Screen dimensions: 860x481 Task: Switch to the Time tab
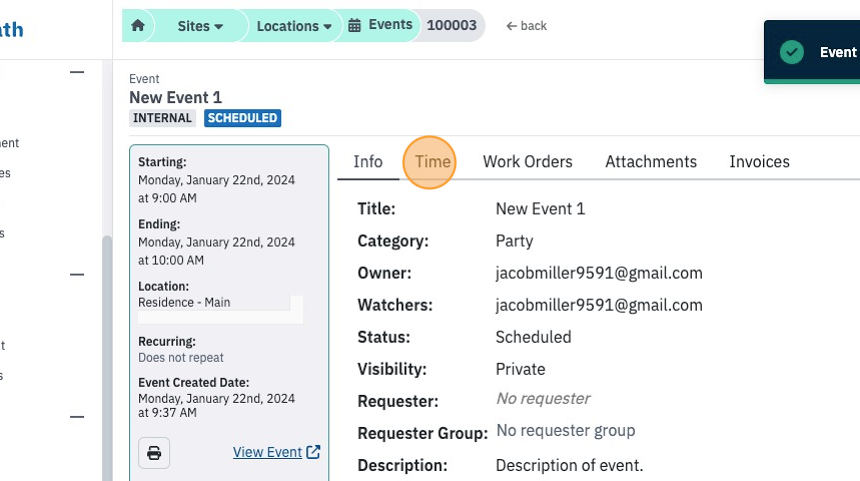[x=432, y=162]
